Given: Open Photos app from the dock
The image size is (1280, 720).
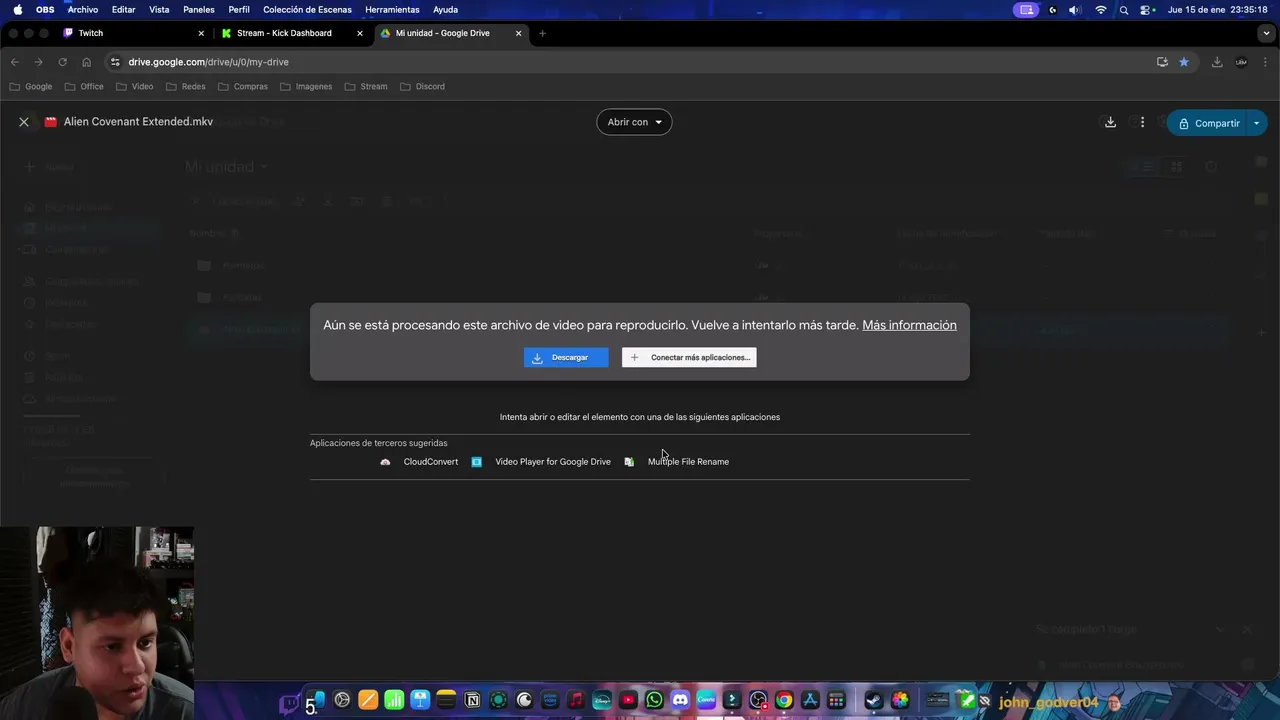Looking at the screenshot, I should tap(900, 700).
